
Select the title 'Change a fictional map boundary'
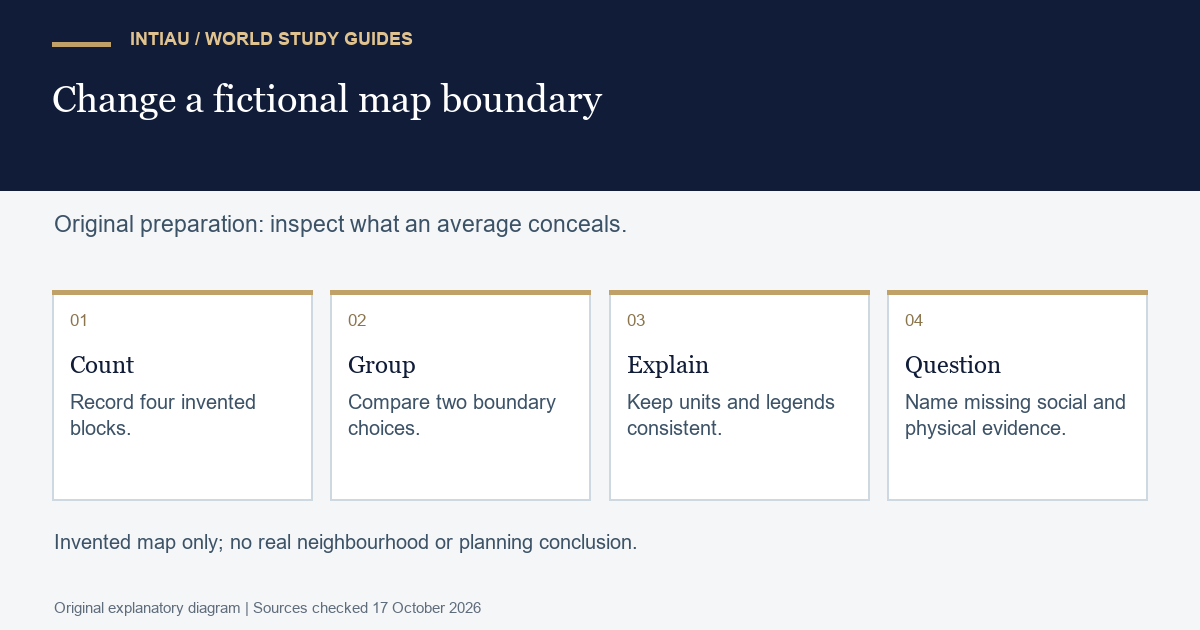(327, 100)
